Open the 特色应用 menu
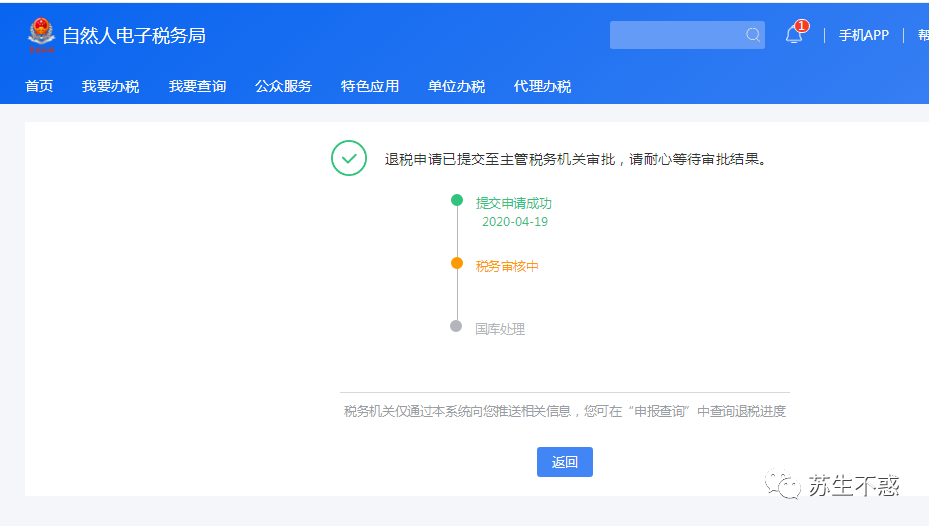The height and width of the screenshot is (526, 929). coord(370,86)
